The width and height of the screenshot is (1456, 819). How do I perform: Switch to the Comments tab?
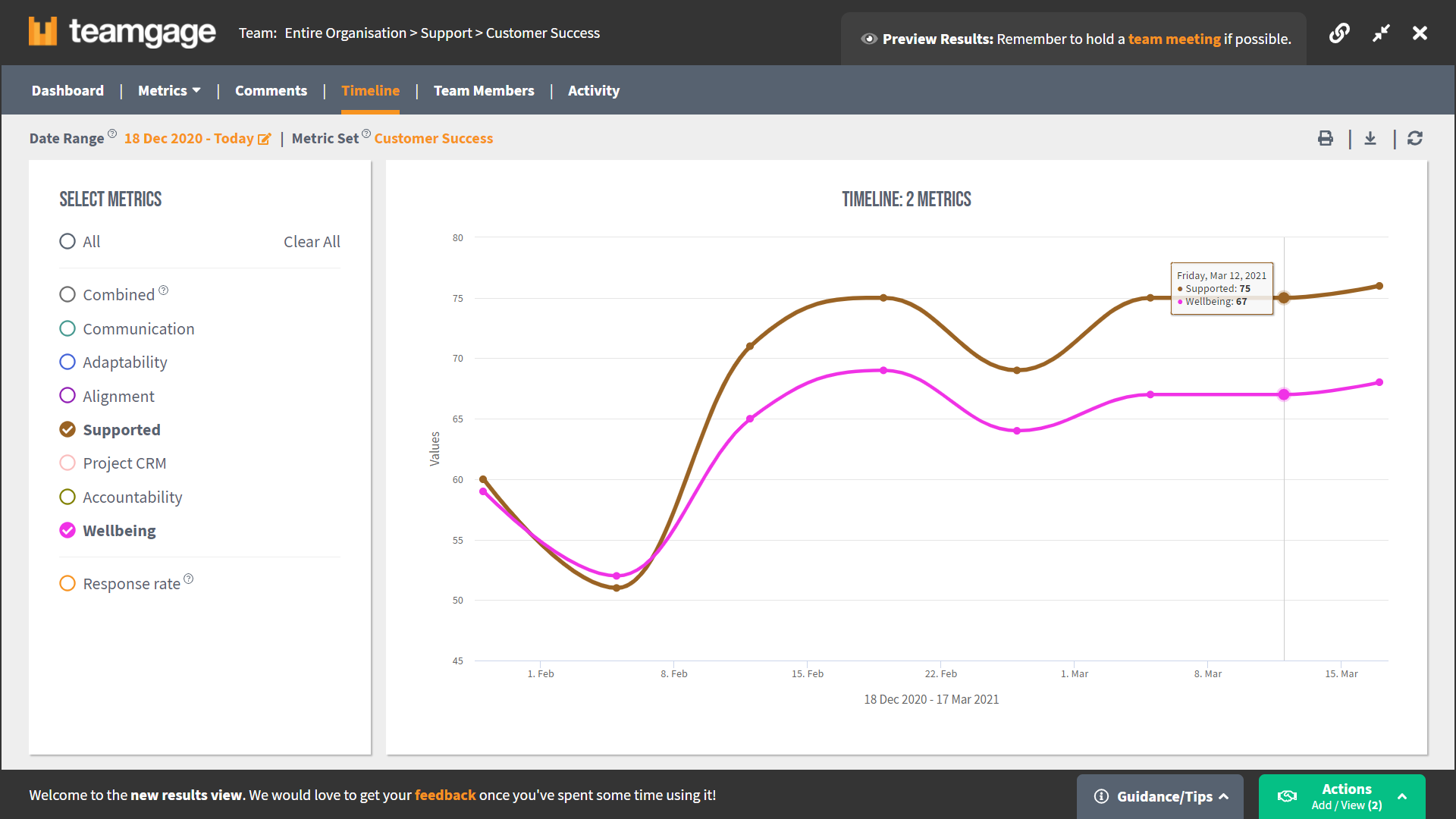[271, 91]
